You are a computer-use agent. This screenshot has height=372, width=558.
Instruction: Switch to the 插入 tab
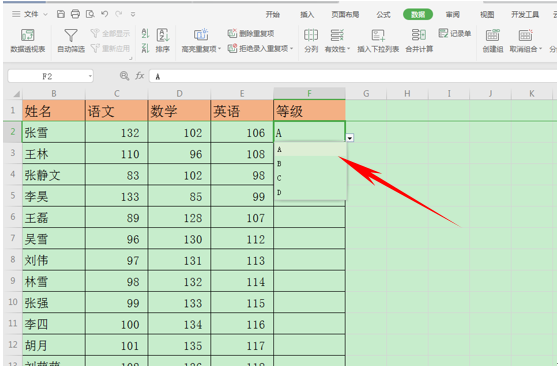[307, 15]
